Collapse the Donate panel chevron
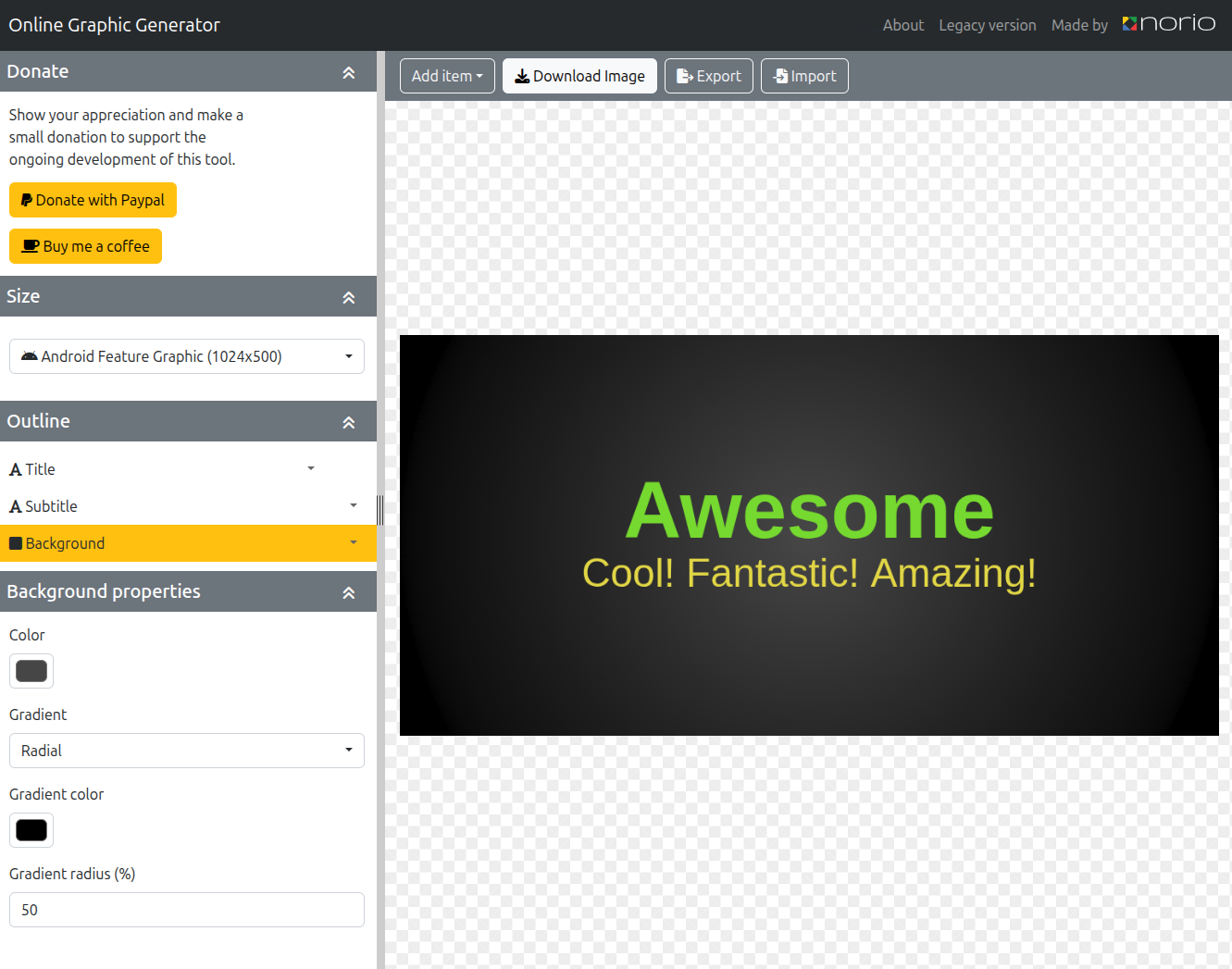The height and width of the screenshot is (969, 1232). click(349, 72)
